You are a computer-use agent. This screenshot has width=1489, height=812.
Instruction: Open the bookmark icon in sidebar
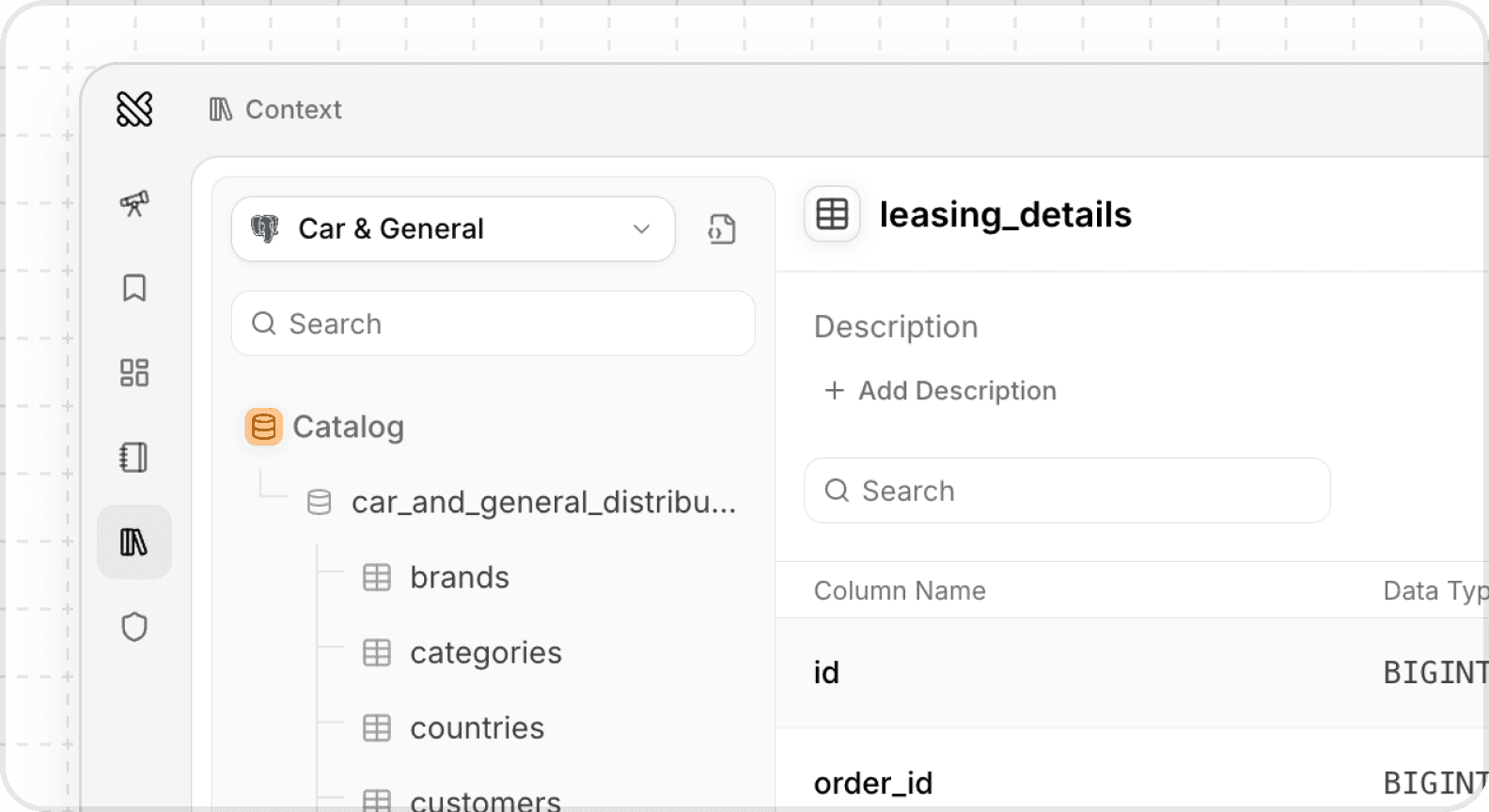tap(134, 288)
